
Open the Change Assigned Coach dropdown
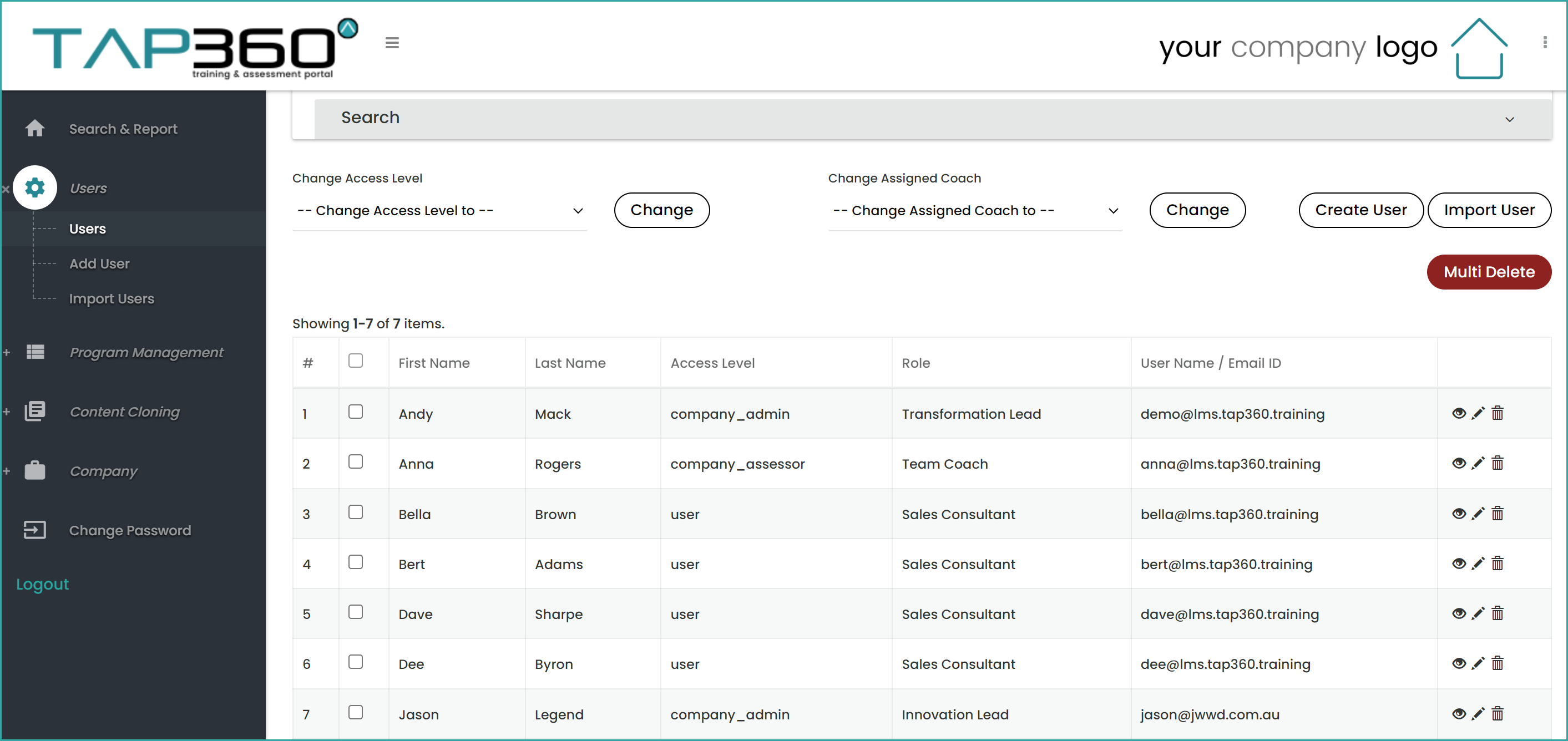tap(975, 211)
